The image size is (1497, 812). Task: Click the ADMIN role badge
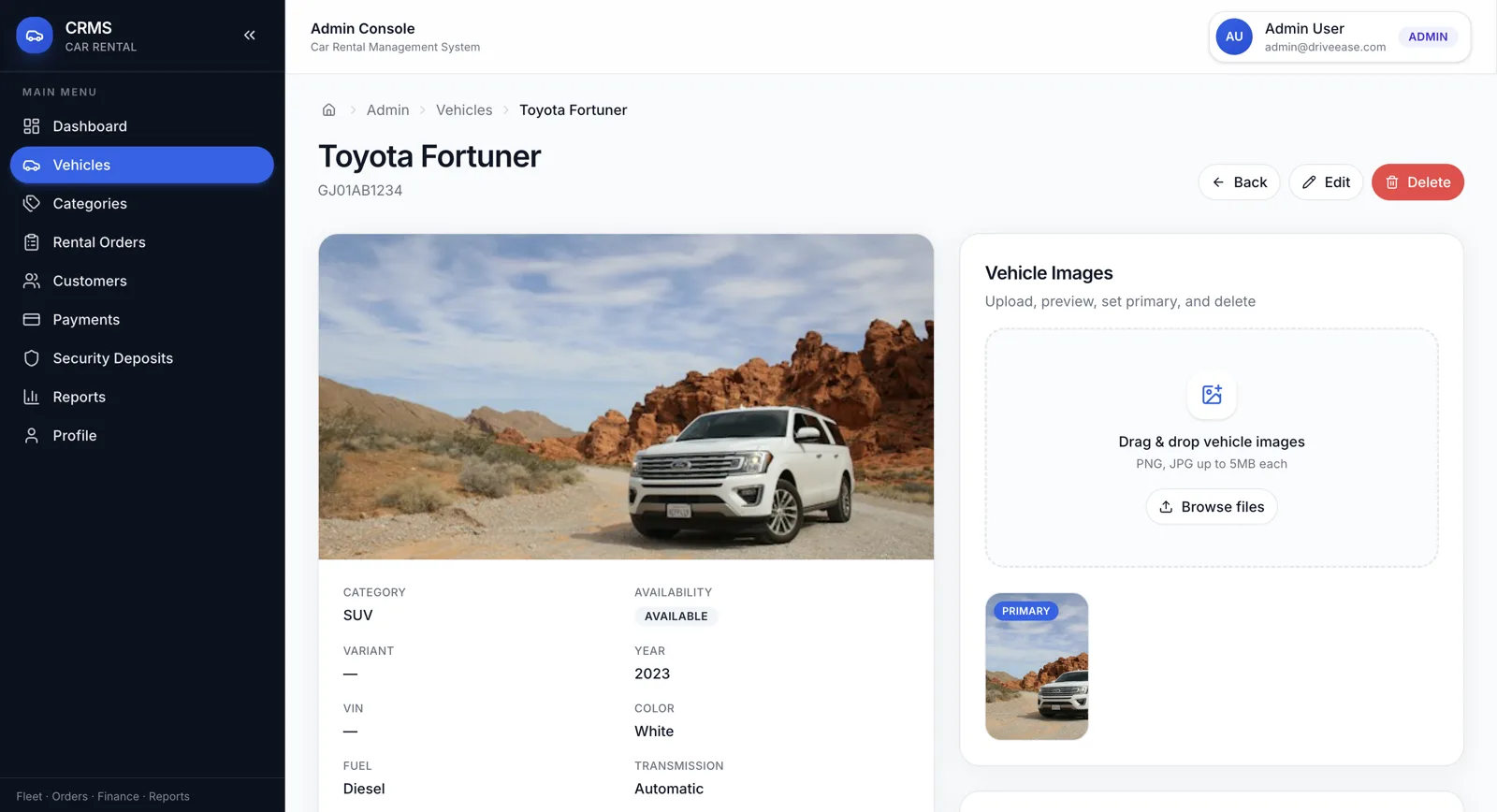click(1428, 36)
